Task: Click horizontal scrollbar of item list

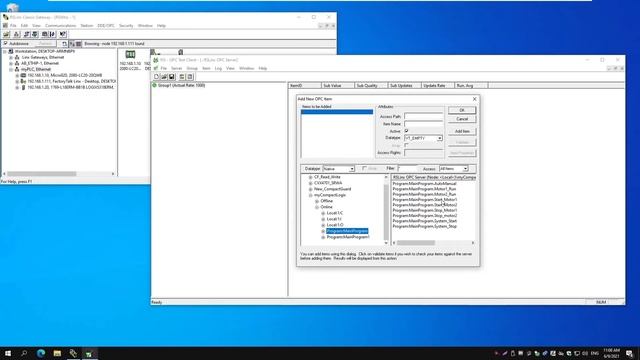Action: (x=433, y=243)
